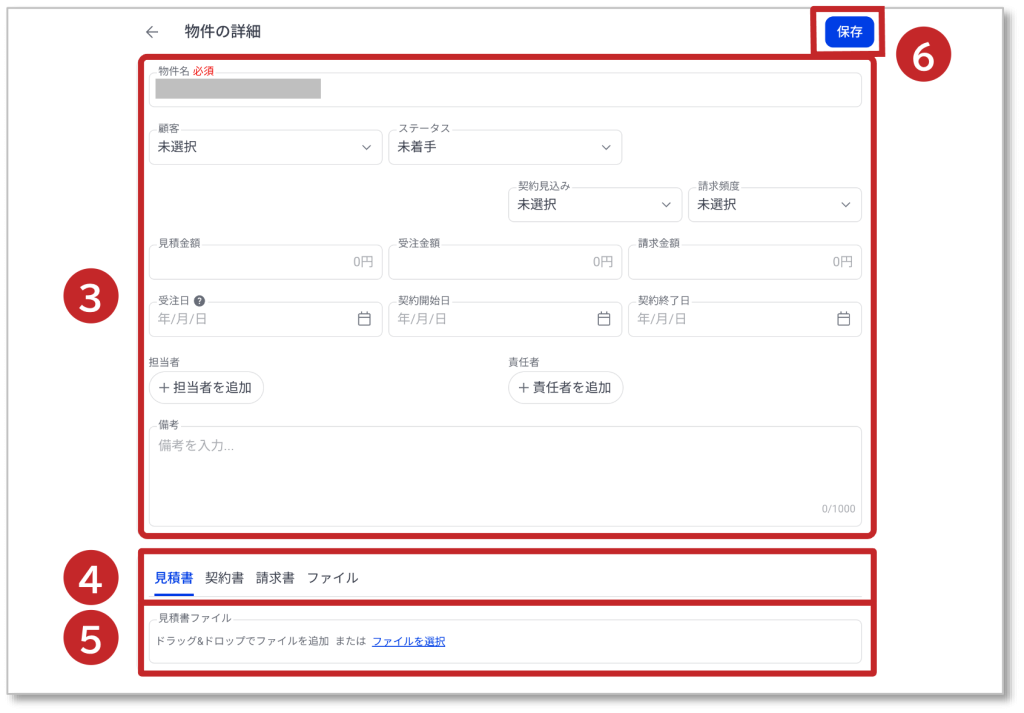Viewport: 1024px width, 713px height.
Task: Click the ファイルを選択 link
Action: pos(408,642)
